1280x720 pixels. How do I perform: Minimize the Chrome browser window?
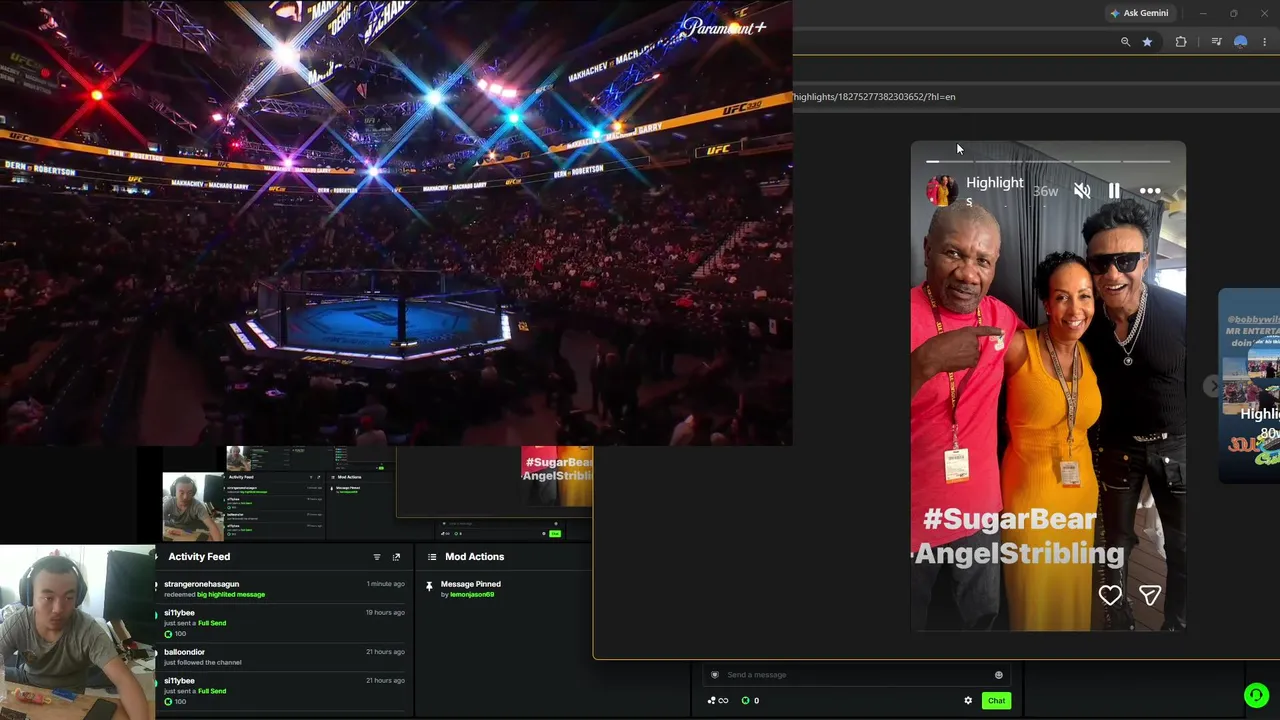tap(1203, 13)
